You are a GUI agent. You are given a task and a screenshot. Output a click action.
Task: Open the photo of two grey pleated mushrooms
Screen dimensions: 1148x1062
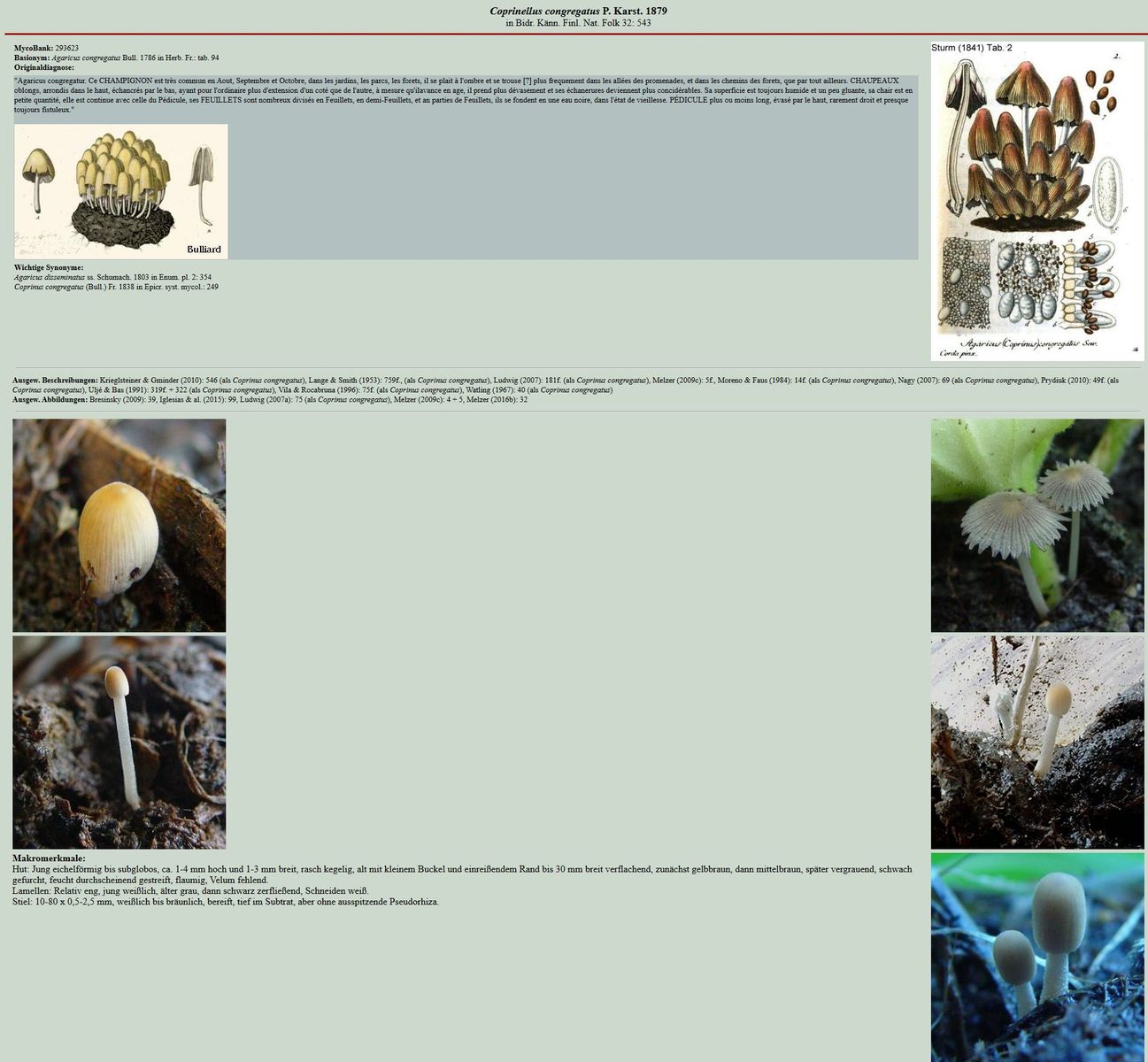(1036, 525)
